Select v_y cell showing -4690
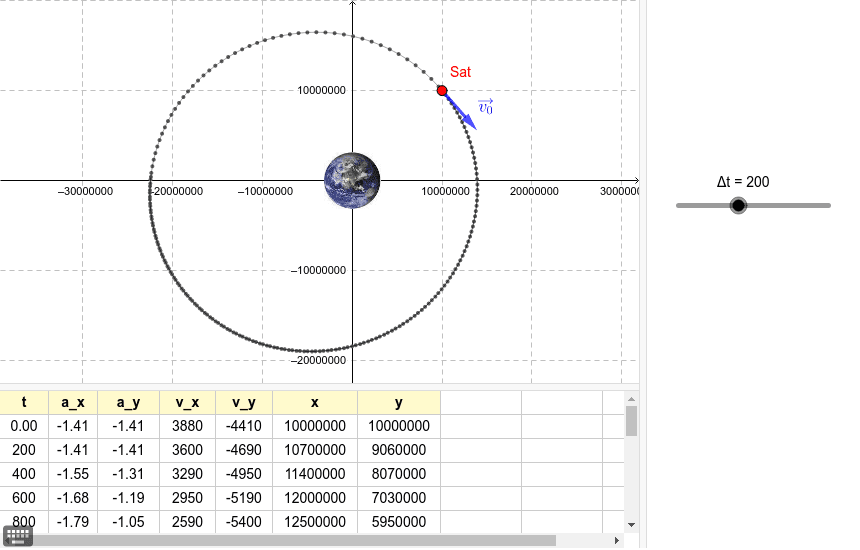Screen dimensions: 860x550 coord(244,450)
